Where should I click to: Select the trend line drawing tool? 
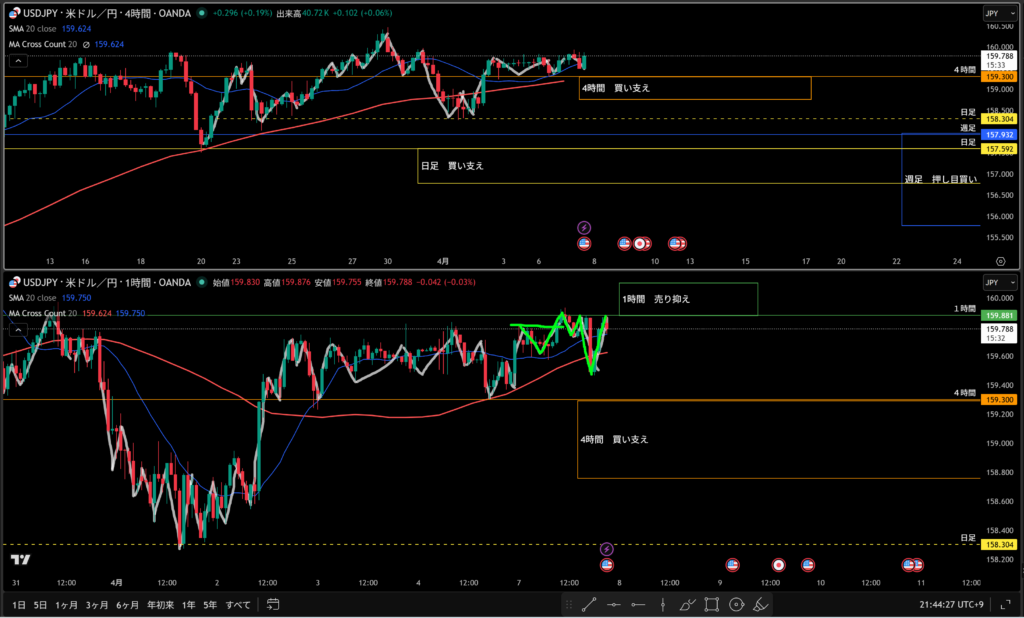tap(589, 604)
